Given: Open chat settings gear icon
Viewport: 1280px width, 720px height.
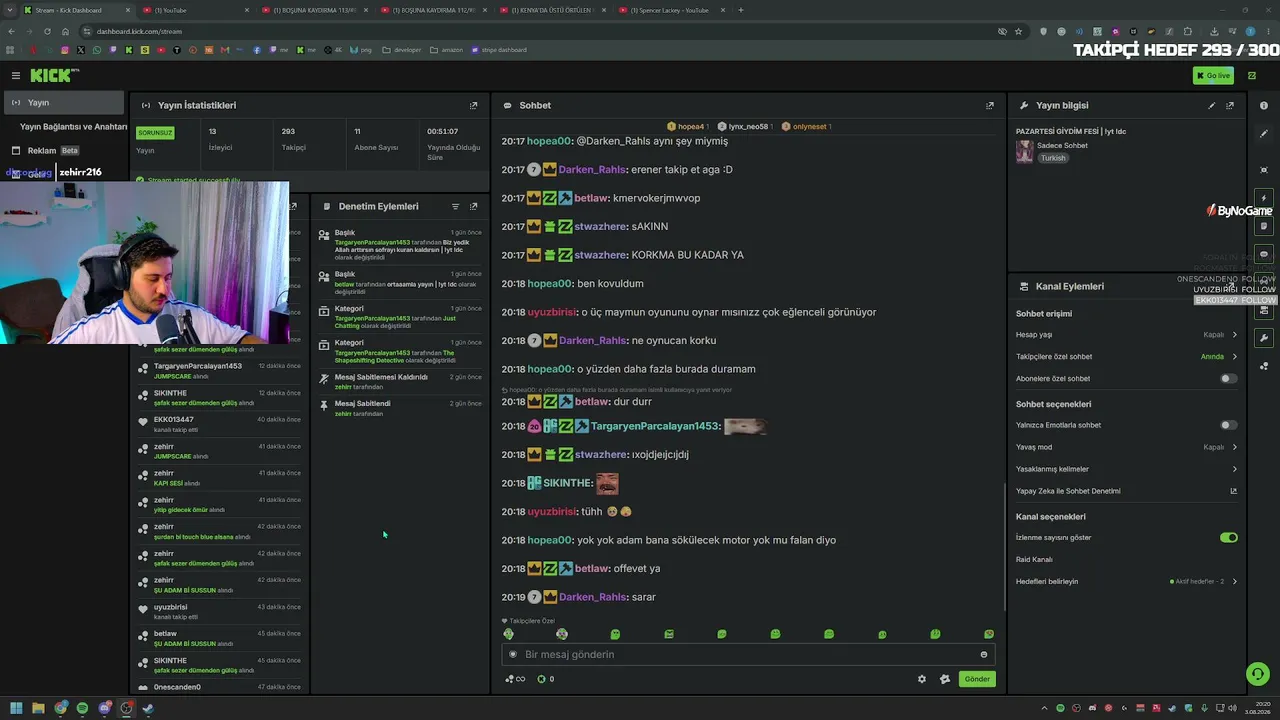Looking at the screenshot, I should coord(922,679).
